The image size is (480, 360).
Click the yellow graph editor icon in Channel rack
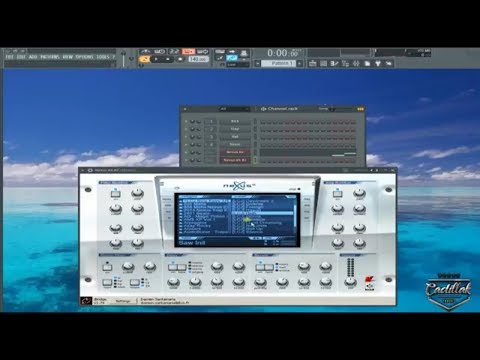[360, 109]
